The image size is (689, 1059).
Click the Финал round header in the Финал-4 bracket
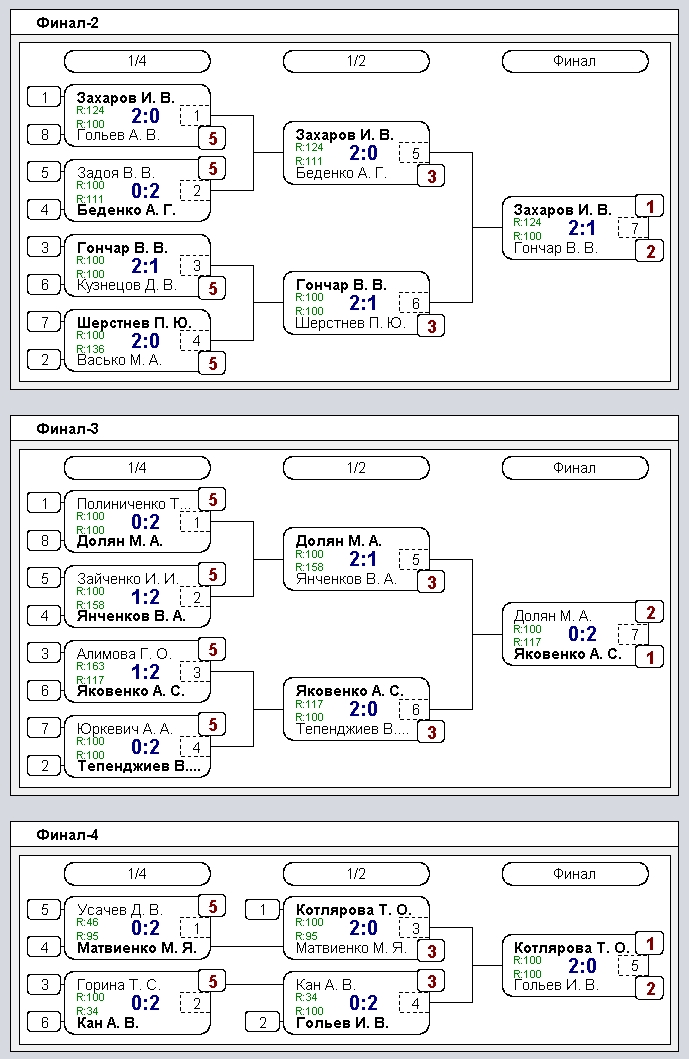coord(575,874)
